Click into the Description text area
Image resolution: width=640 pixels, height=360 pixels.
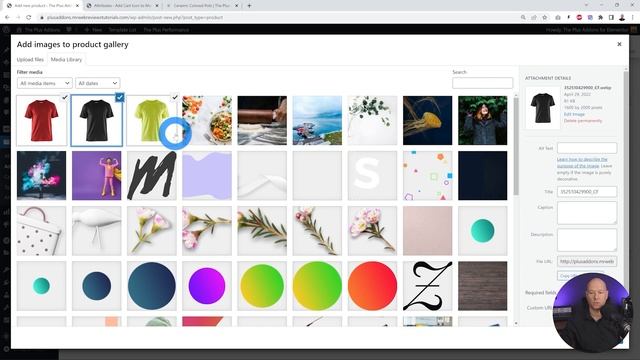coord(587,240)
